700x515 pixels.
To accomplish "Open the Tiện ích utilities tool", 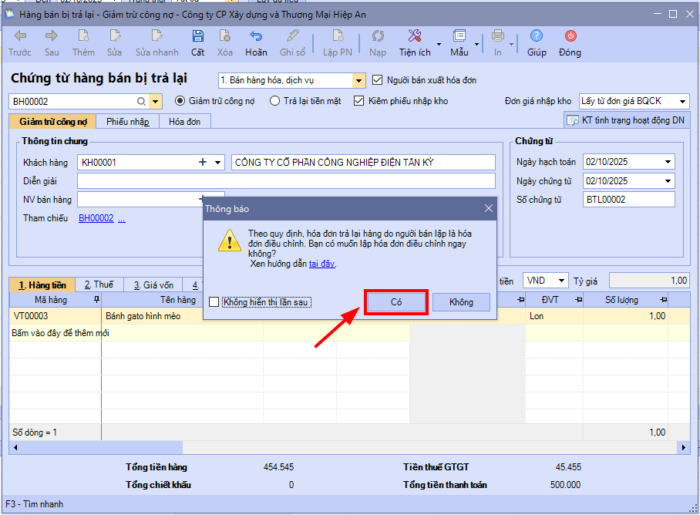I will tap(414, 42).
